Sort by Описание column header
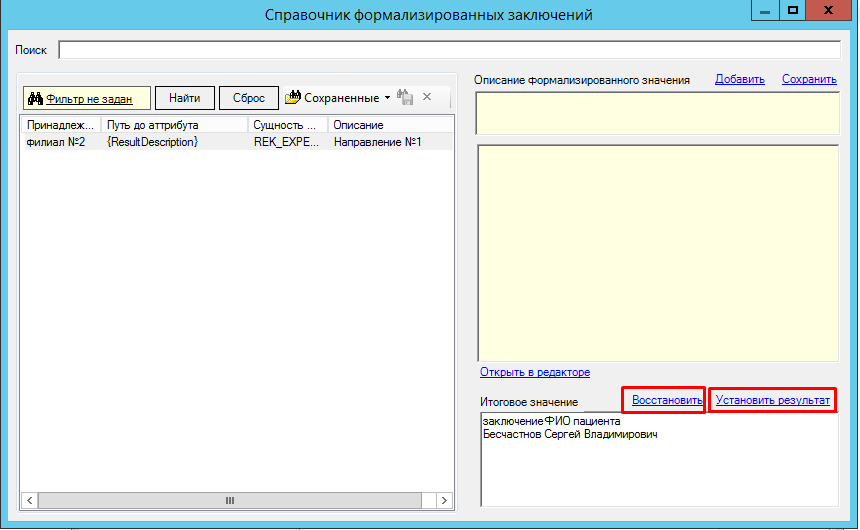This screenshot has width=860, height=530. [x=385, y=125]
